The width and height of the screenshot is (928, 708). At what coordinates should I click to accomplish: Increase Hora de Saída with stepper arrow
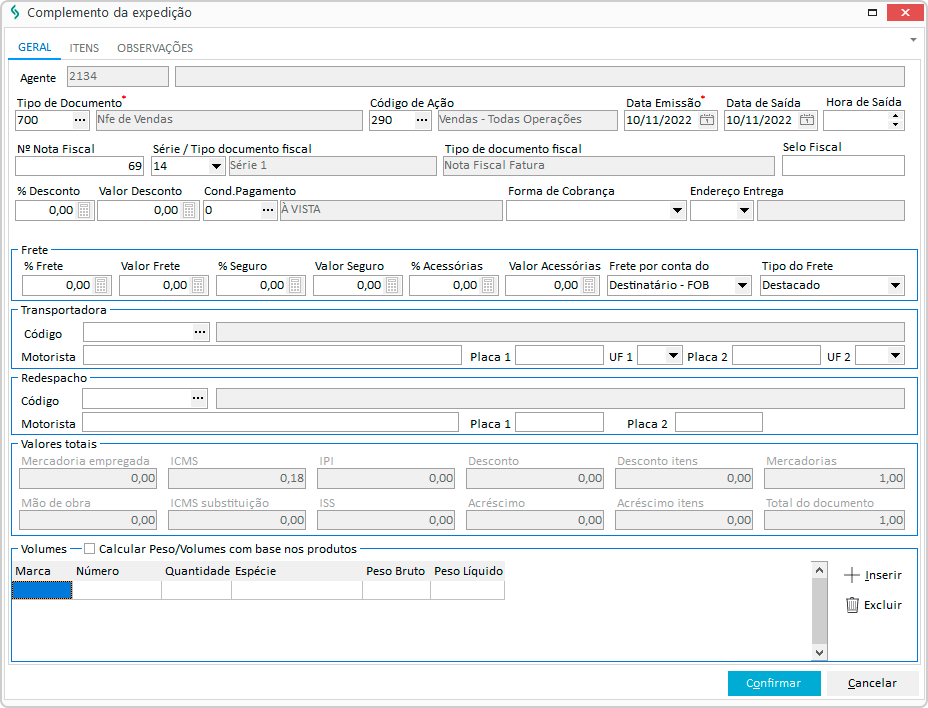pos(895,115)
